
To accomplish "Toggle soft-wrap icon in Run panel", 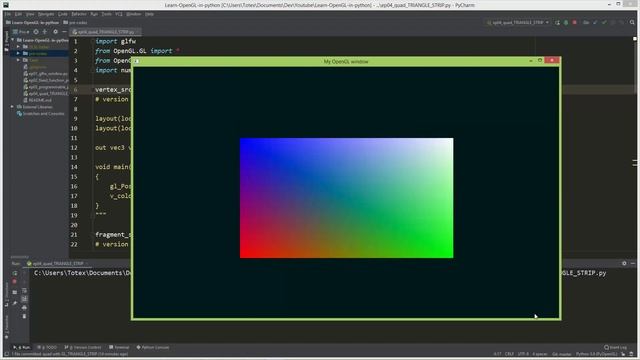I will (24, 291).
